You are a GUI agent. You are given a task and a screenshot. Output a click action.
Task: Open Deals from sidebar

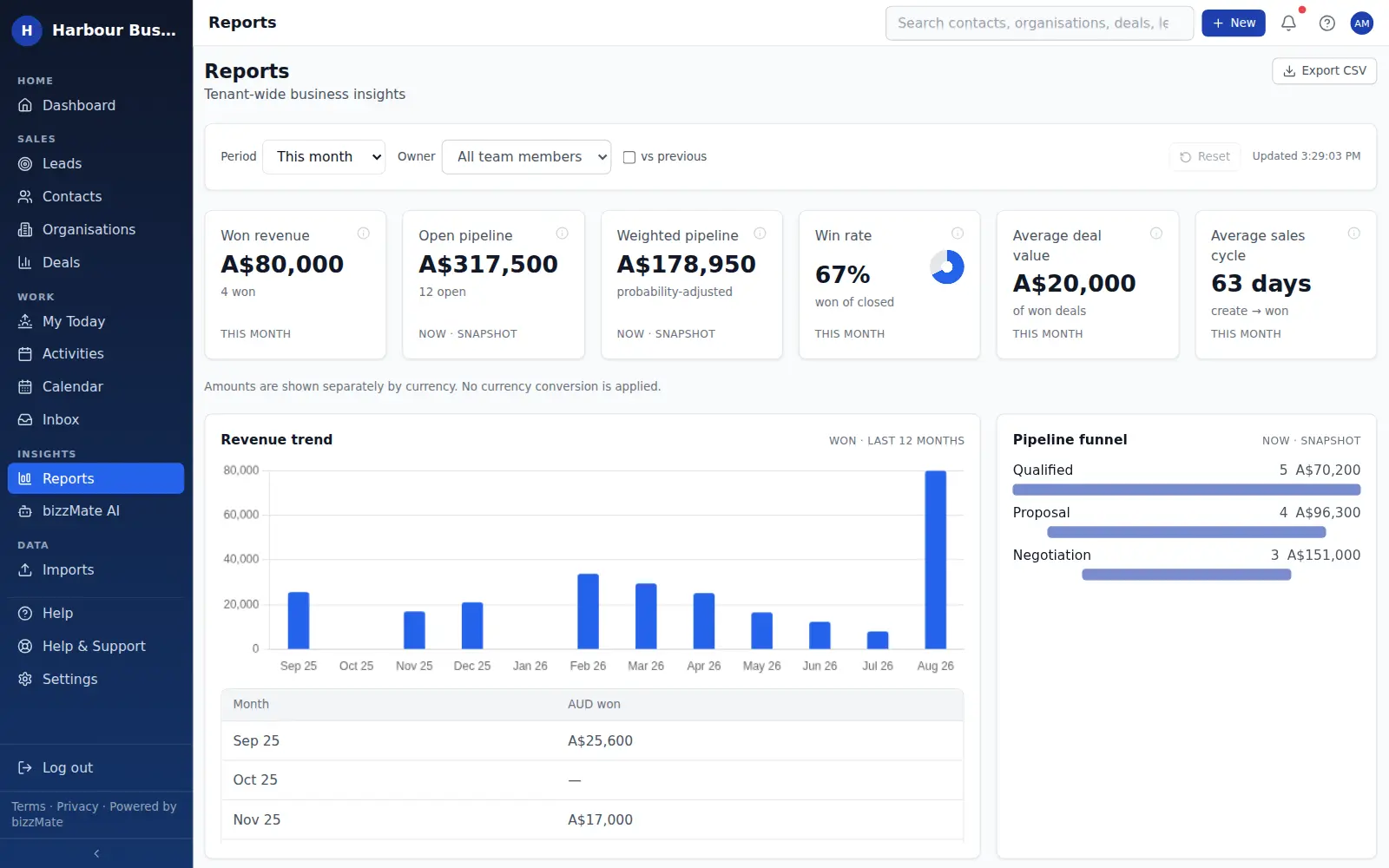coord(95,262)
